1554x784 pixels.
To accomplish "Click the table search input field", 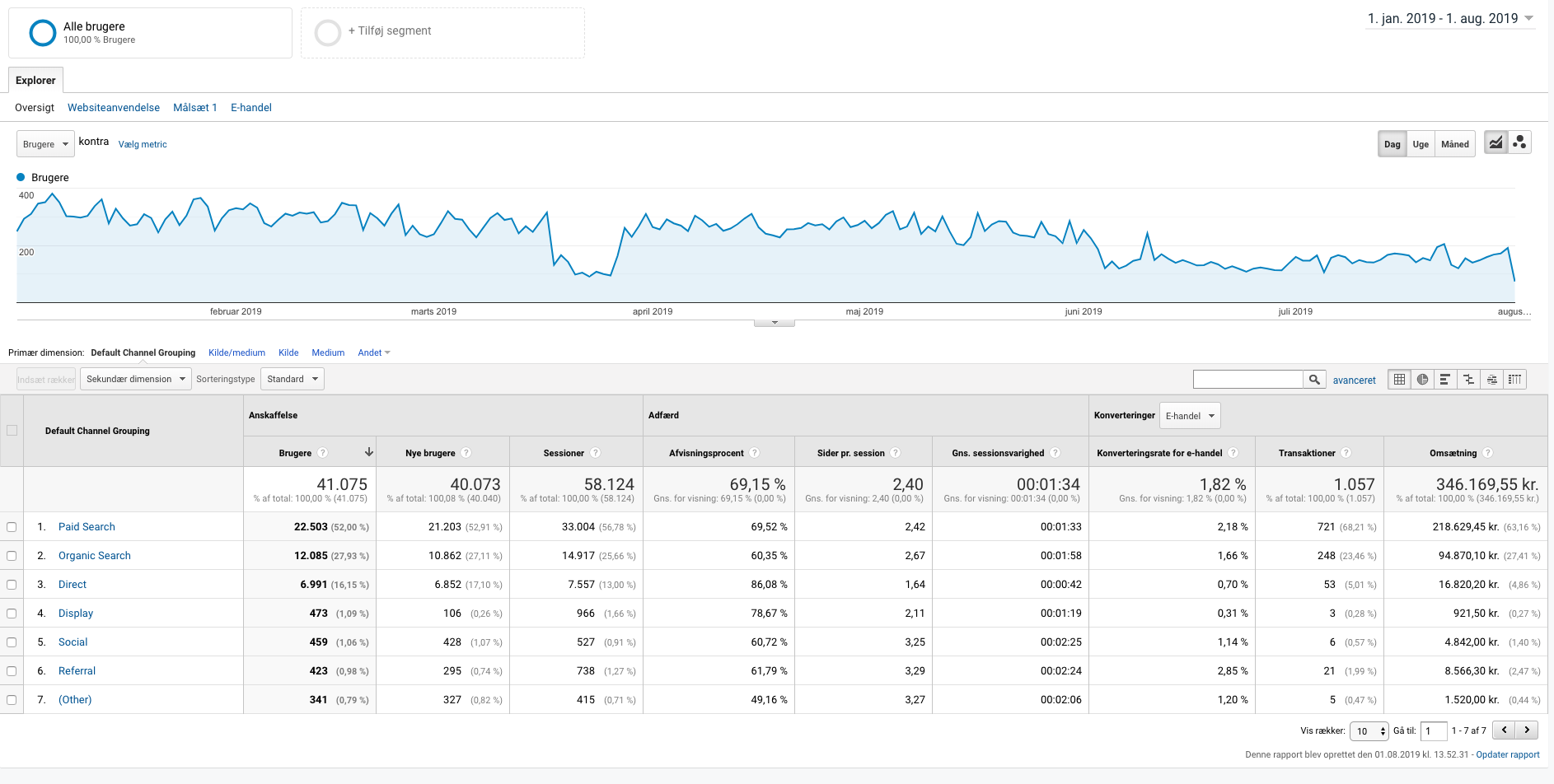I will coord(1247,380).
